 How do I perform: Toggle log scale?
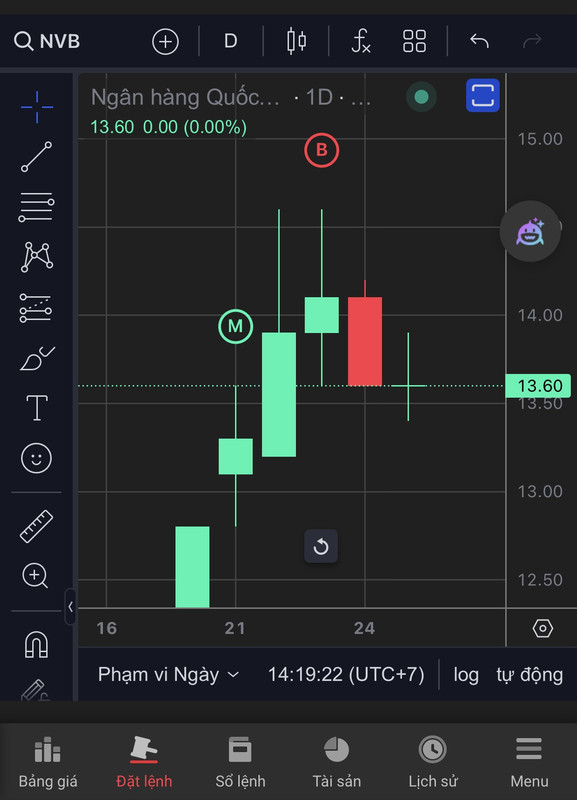point(466,674)
